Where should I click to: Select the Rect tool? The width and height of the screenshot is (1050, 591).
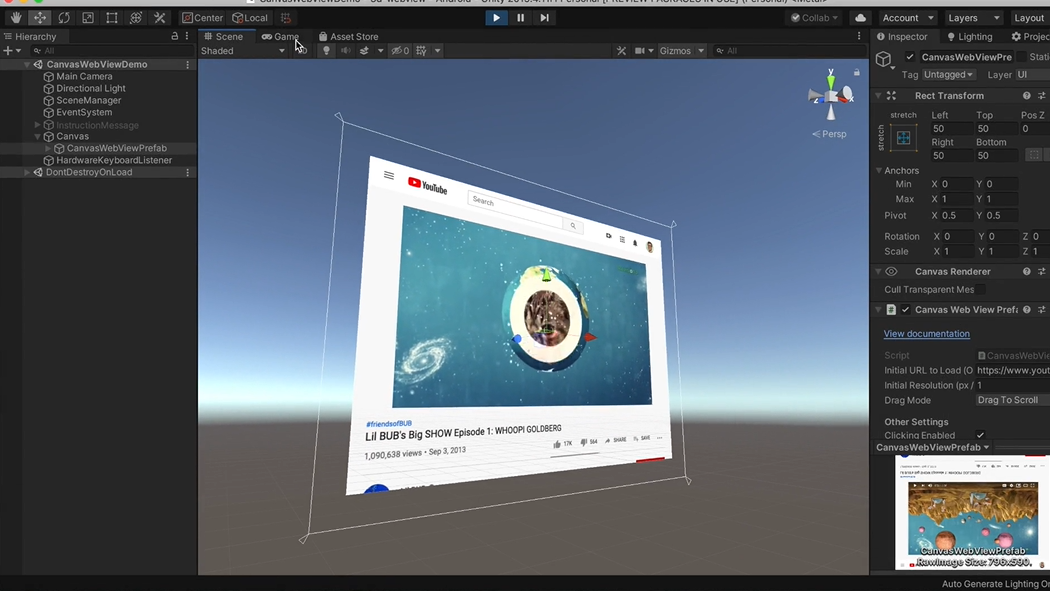pyautogui.click(x=112, y=18)
